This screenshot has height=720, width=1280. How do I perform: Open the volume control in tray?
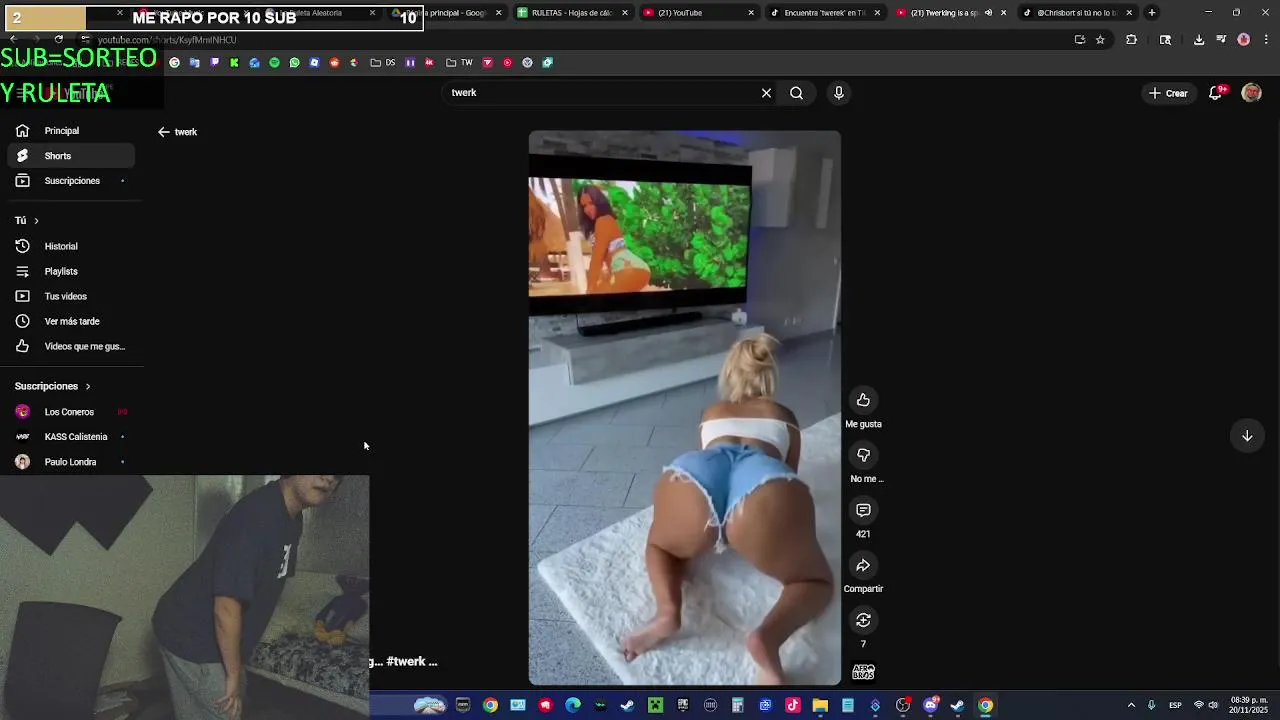coord(1215,706)
